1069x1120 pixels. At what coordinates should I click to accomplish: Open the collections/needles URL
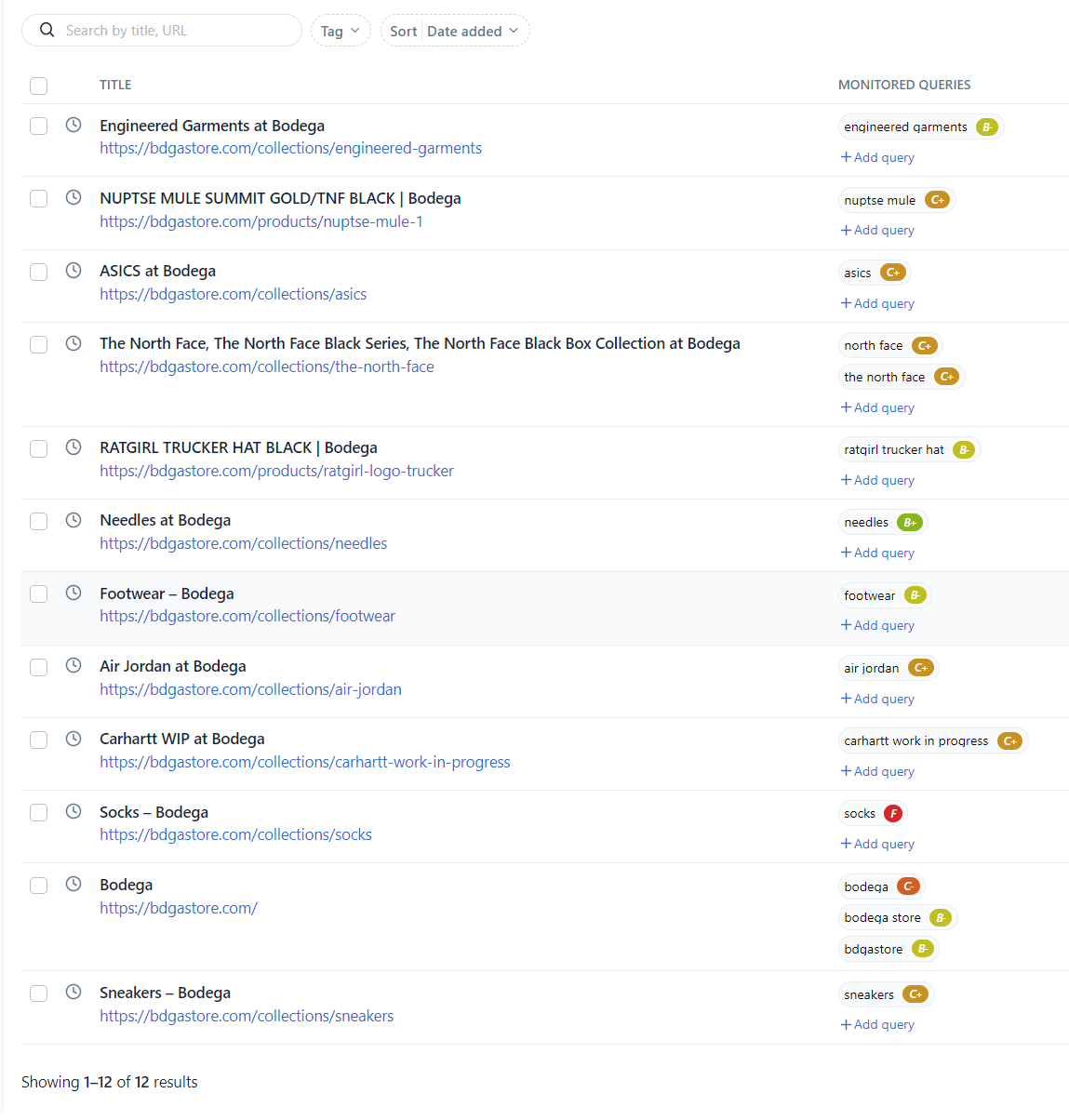(244, 543)
